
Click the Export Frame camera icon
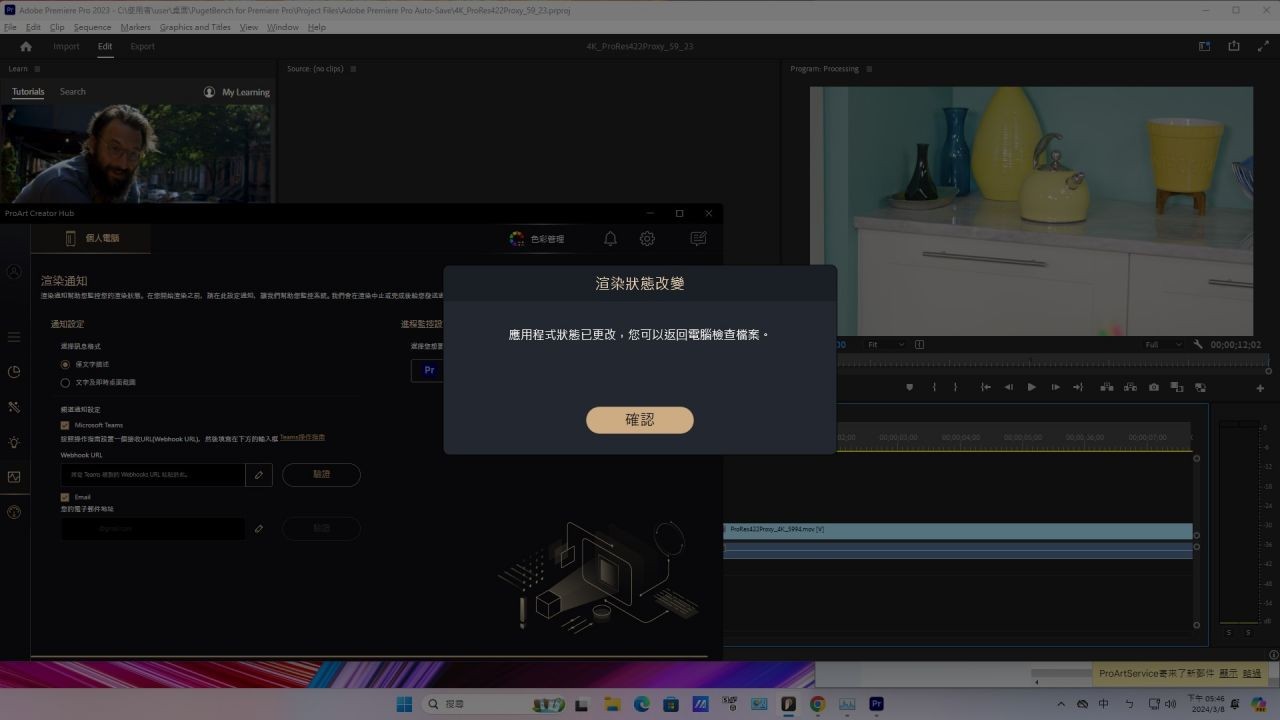[x=1154, y=387]
